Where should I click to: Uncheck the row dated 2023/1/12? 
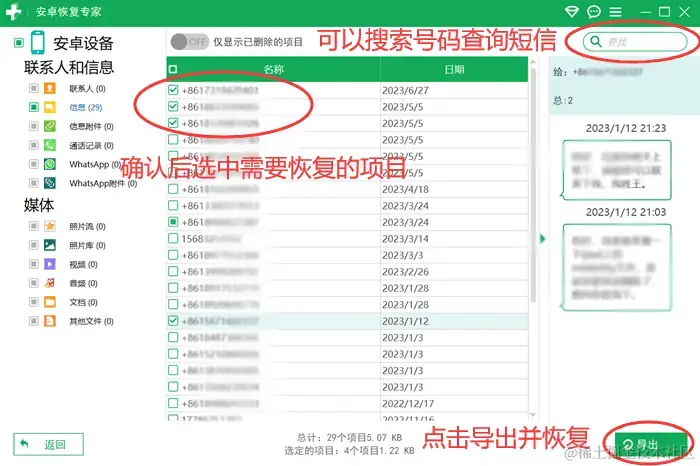coord(173,320)
